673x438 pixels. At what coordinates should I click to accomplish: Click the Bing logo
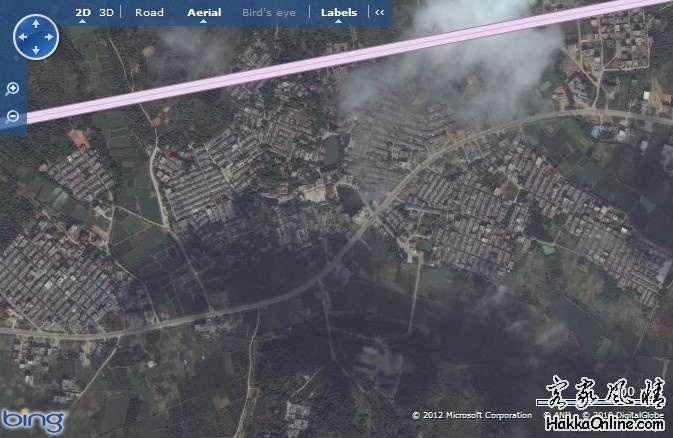point(32,420)
